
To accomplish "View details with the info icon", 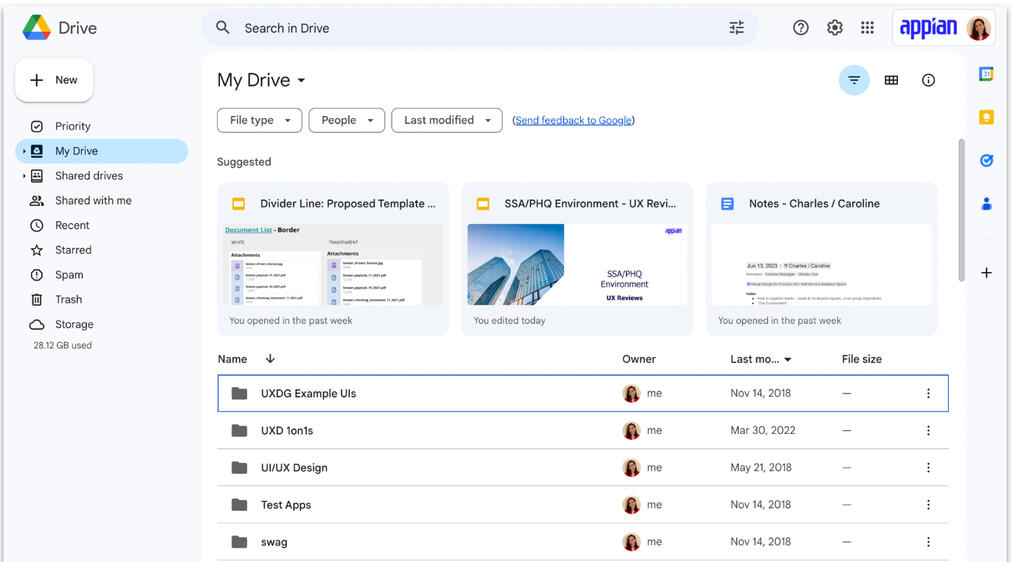I will [928, 80].
